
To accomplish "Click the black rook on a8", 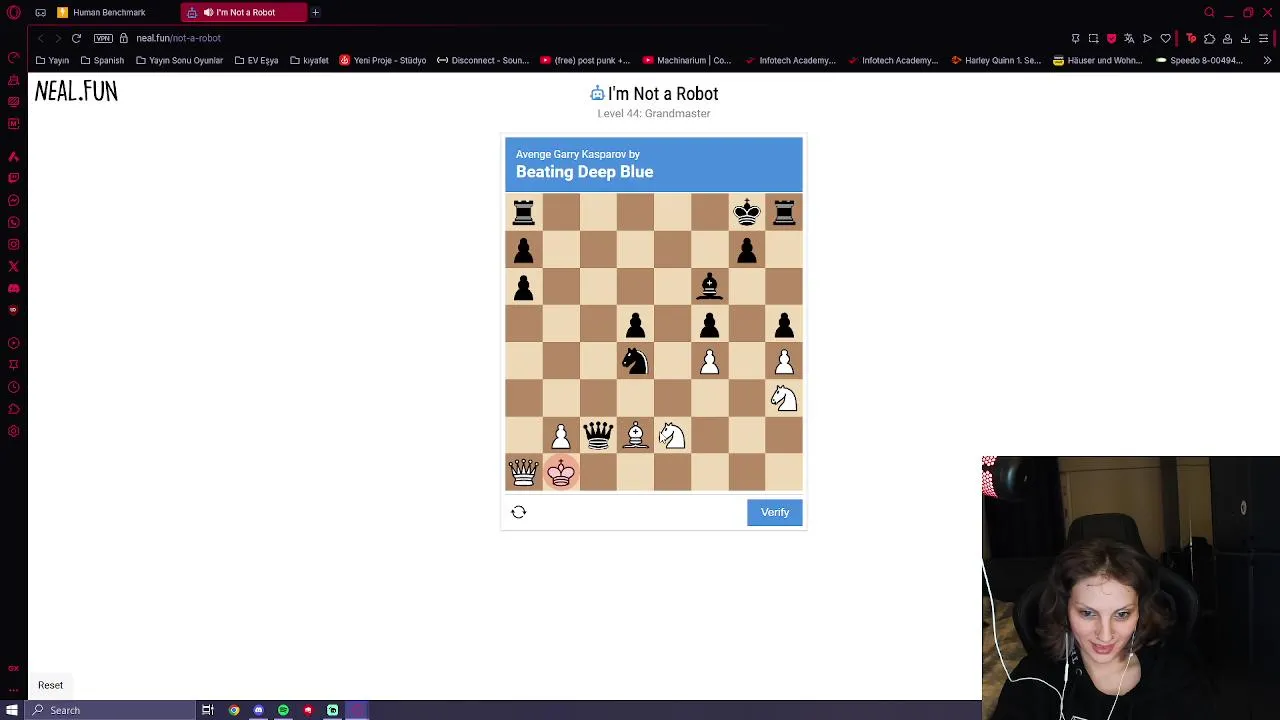I will point(523,212).
